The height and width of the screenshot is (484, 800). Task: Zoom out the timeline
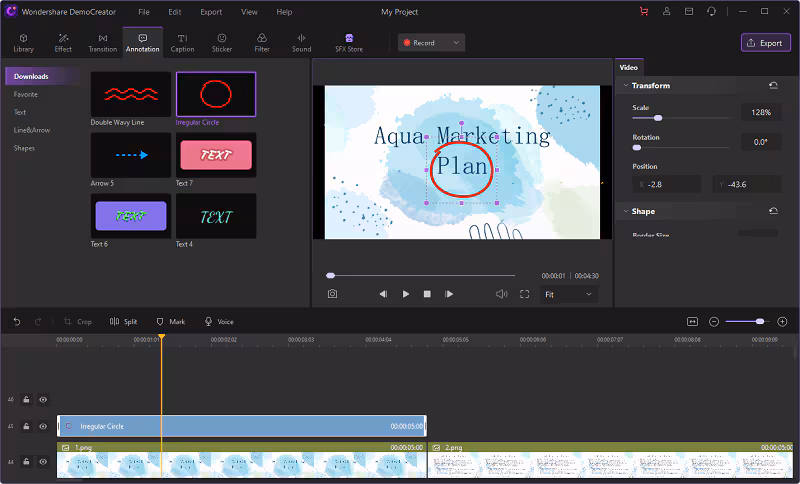(714, 321)
